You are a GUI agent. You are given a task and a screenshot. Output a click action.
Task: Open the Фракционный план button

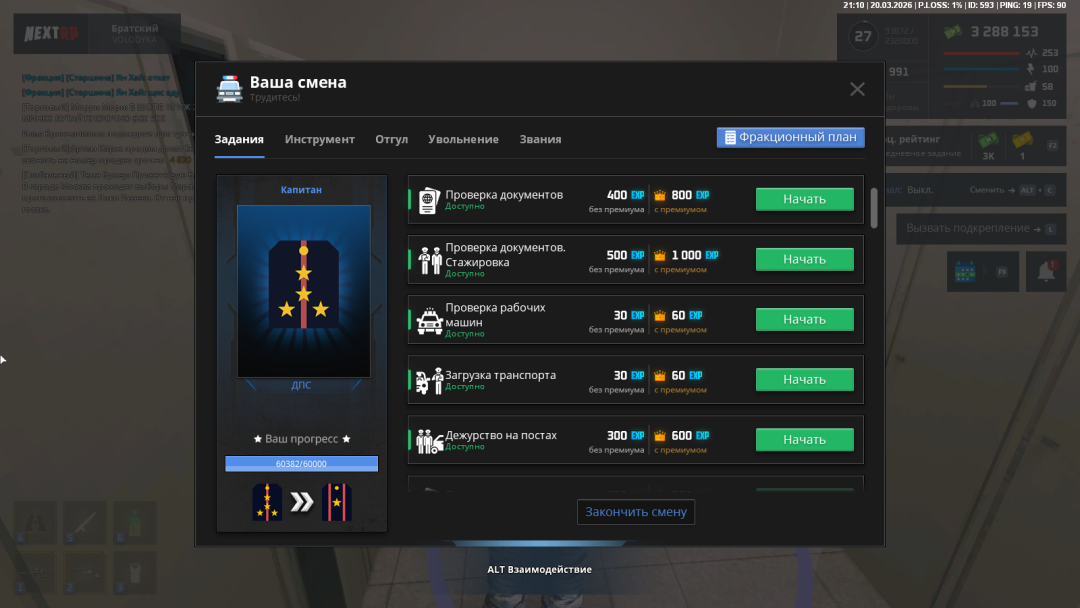click(790, 137)
